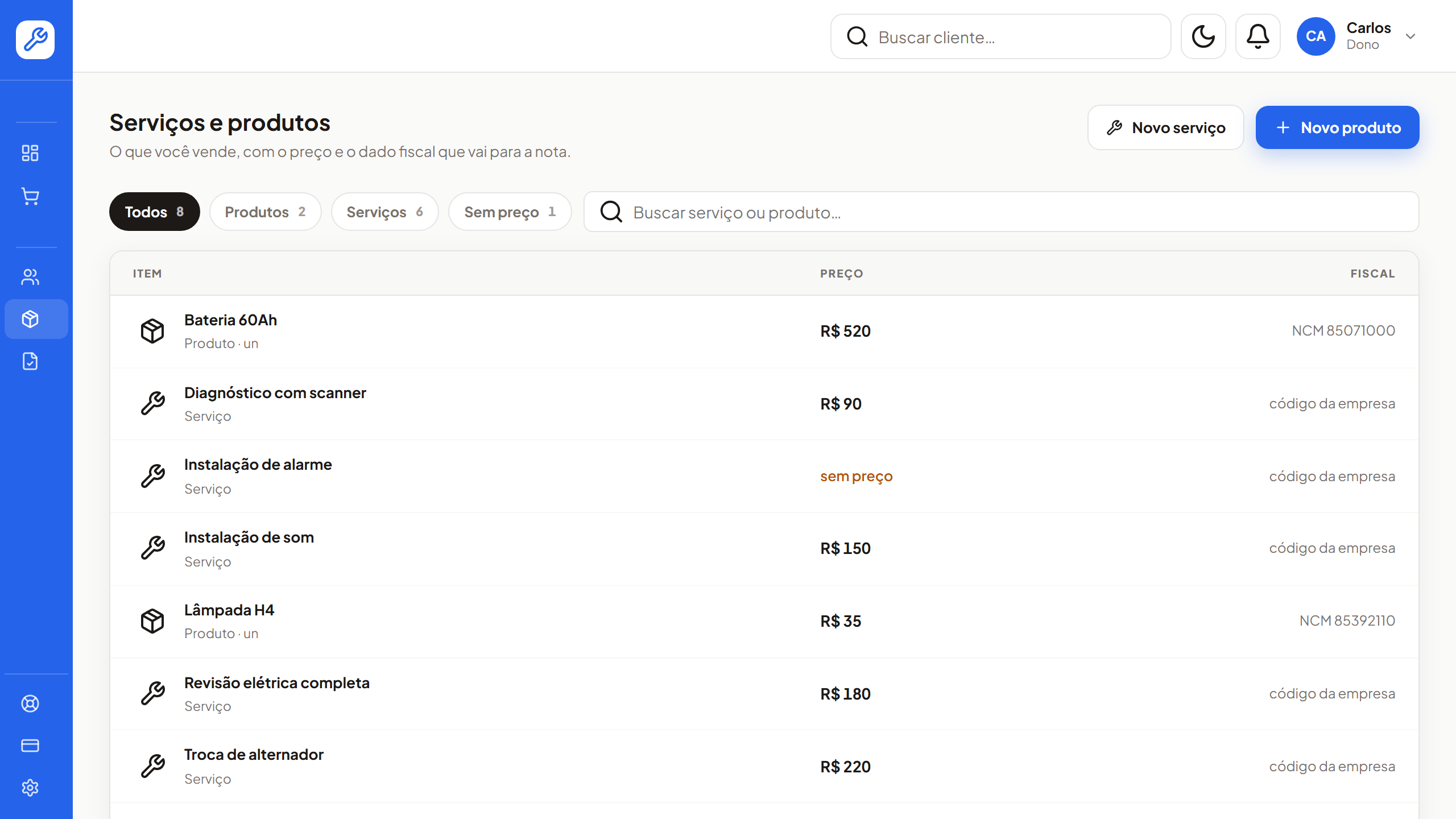Click the R$ 35 price
The image size is (1456, 819).
[x=841, y=621]
